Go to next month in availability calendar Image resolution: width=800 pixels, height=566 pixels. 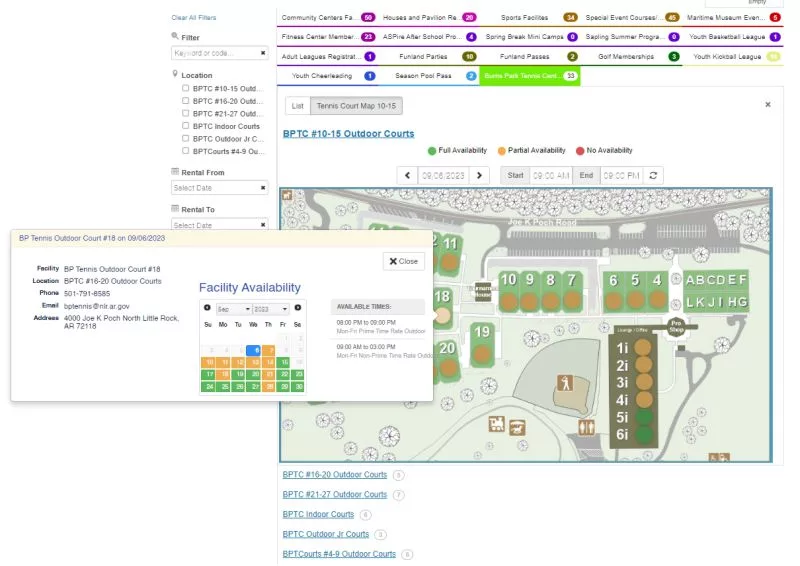[x=297, y=308]
